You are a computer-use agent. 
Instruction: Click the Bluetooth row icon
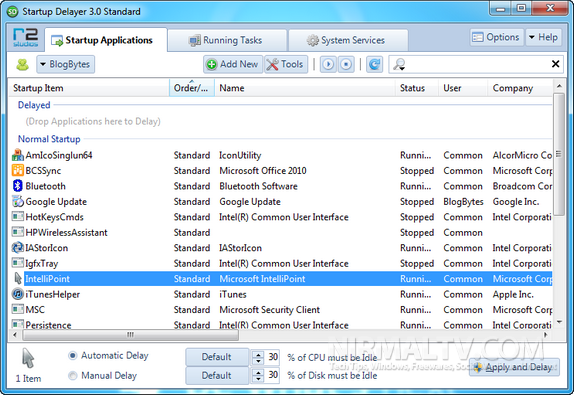18,186
